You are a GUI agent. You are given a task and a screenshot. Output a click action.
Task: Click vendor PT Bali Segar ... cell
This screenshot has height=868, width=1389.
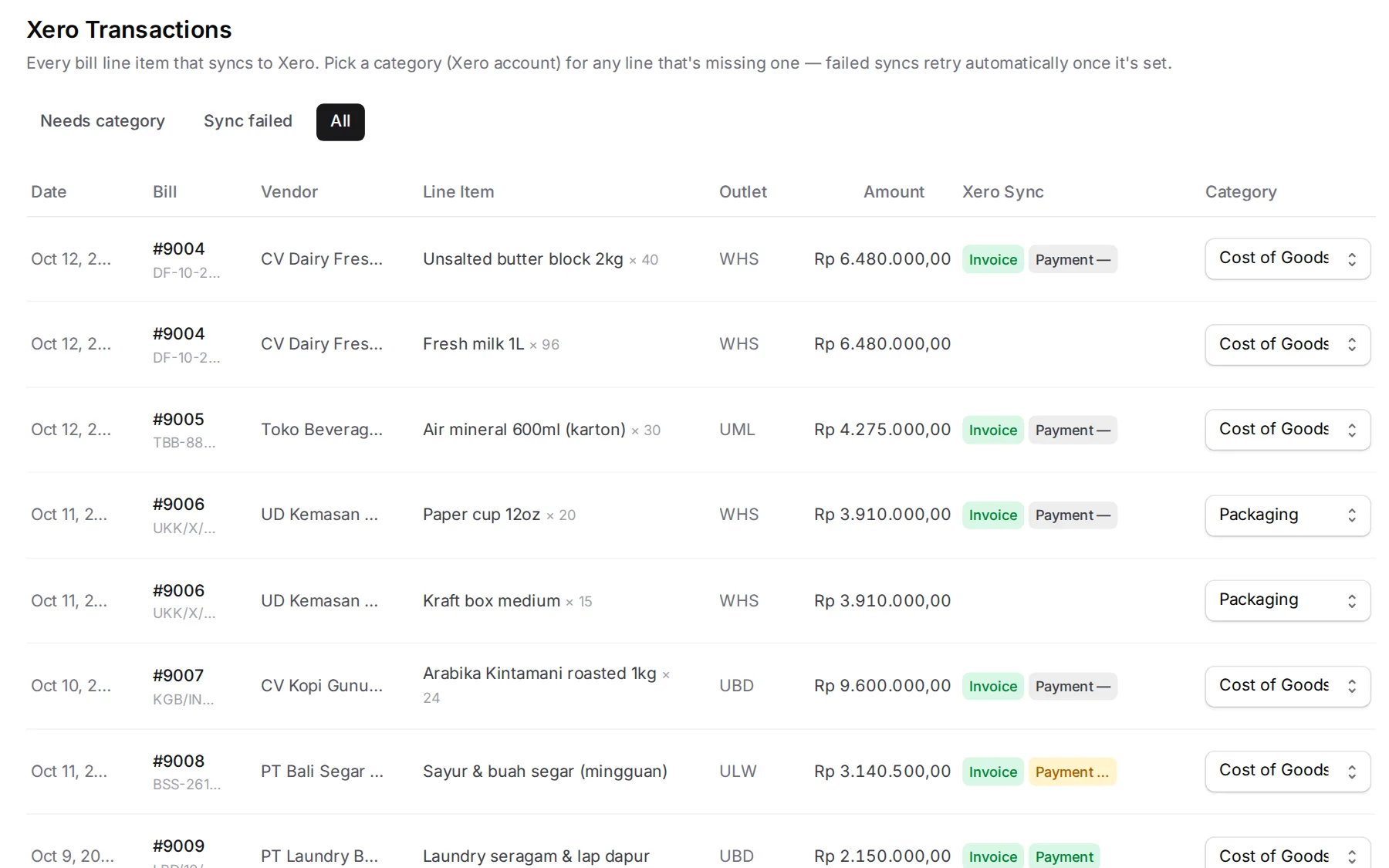pos(322,772)
